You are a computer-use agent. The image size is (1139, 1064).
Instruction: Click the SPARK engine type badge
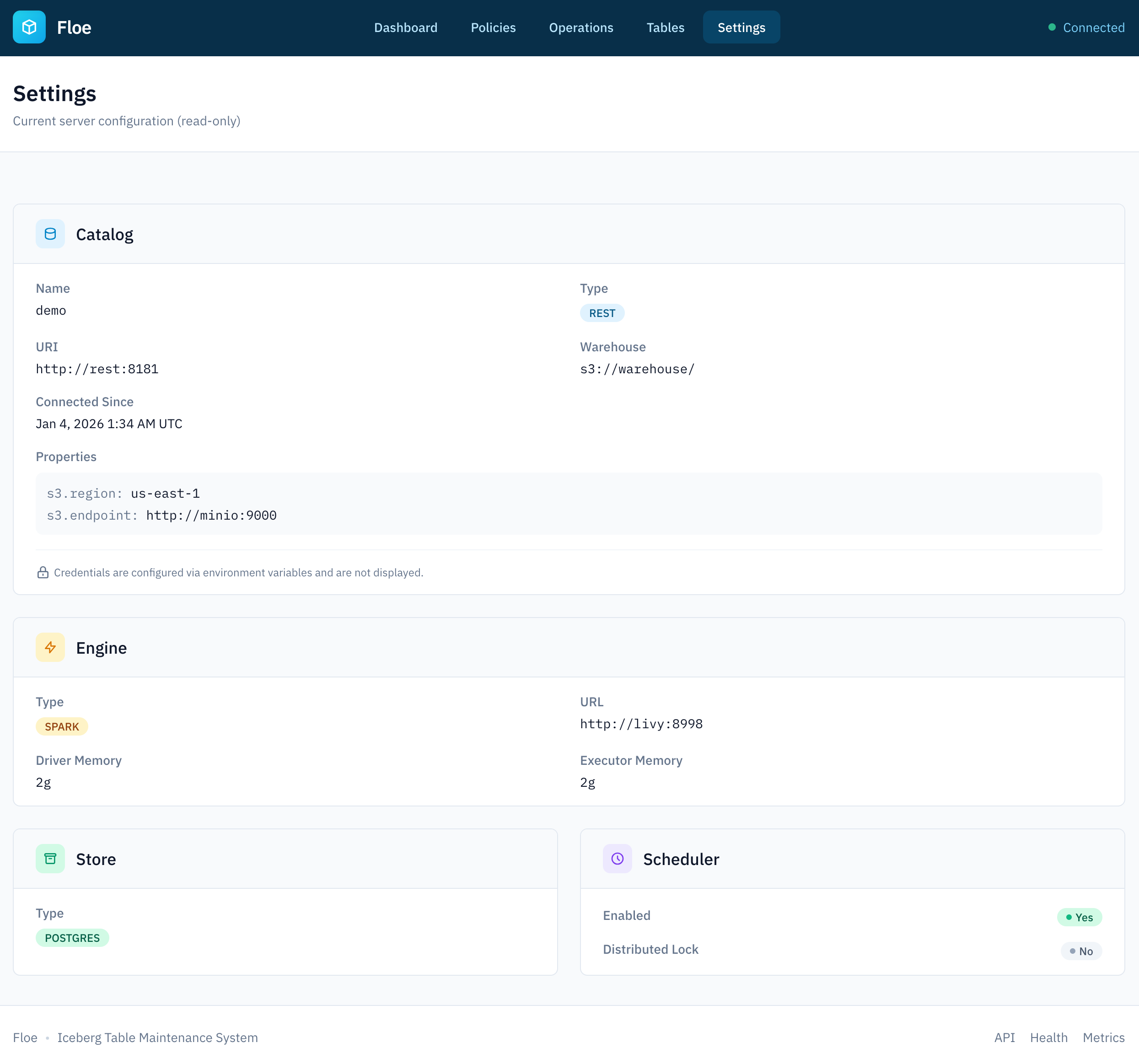click(62, 726)
